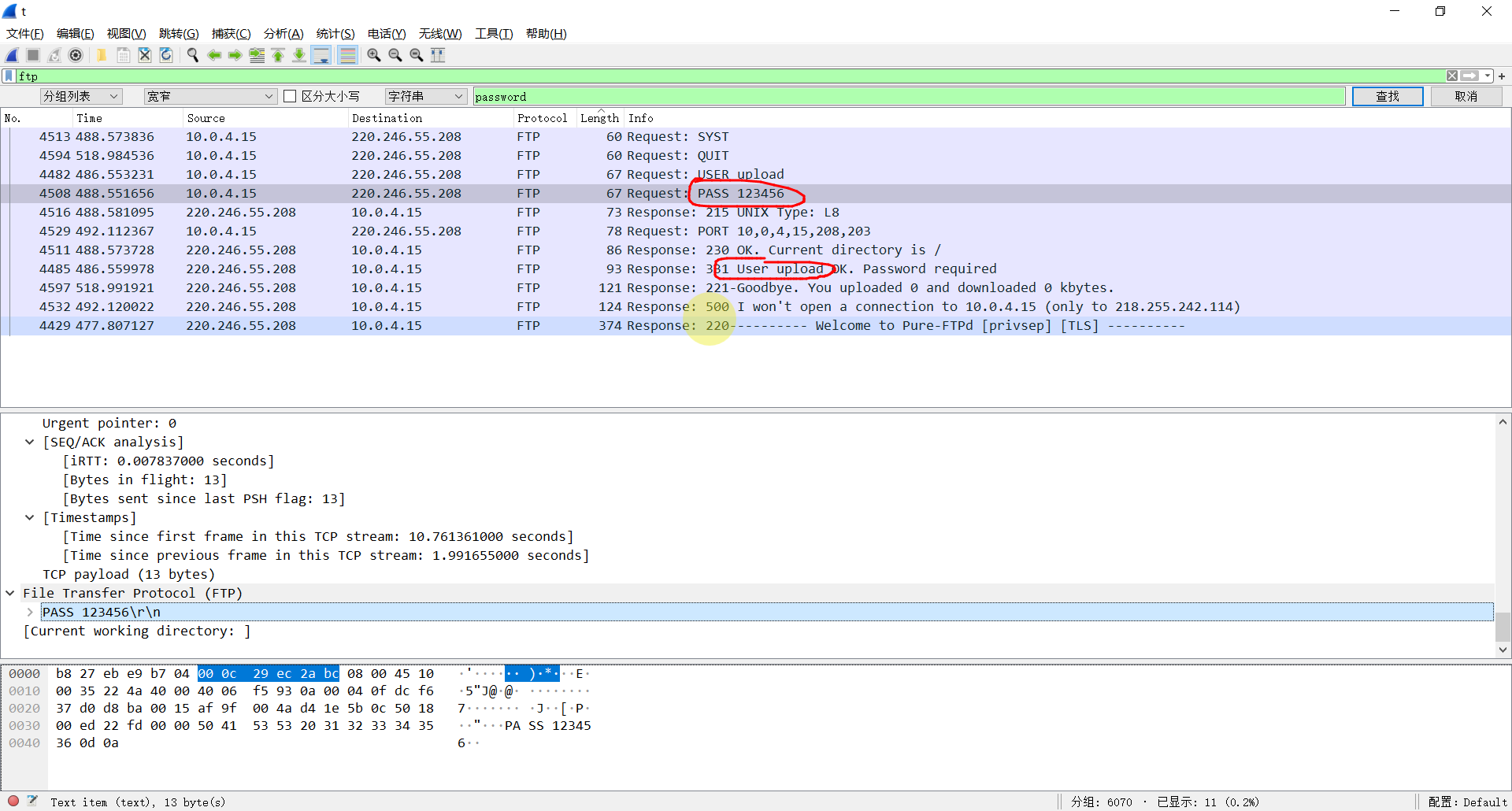Open the 字符串 search type dropdown
Image resolution: width=1512 pixels, height=811 pixels.
pos(425,96)
